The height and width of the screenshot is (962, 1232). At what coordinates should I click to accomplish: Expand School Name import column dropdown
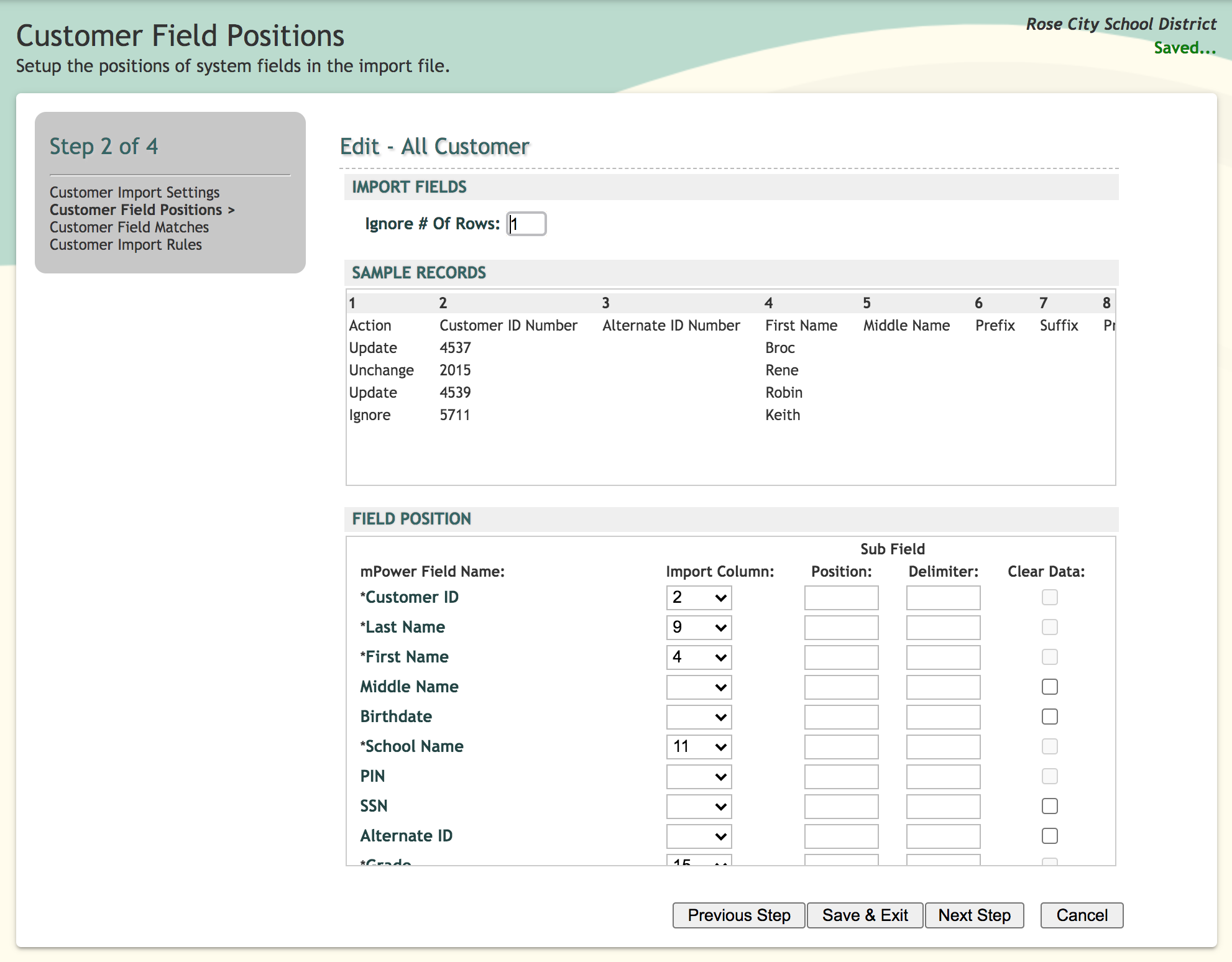point(699,747)
